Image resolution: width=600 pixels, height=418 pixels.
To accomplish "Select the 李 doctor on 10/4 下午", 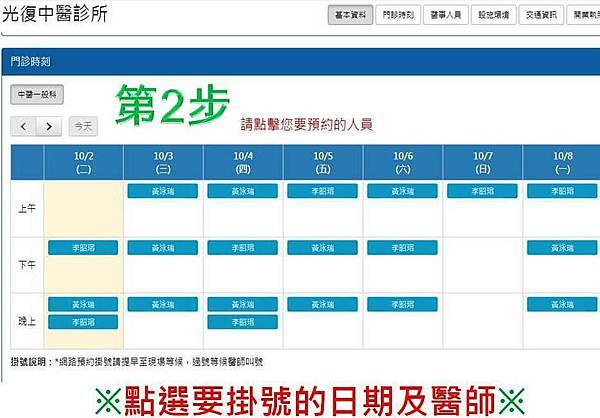I will pos(243,248).
